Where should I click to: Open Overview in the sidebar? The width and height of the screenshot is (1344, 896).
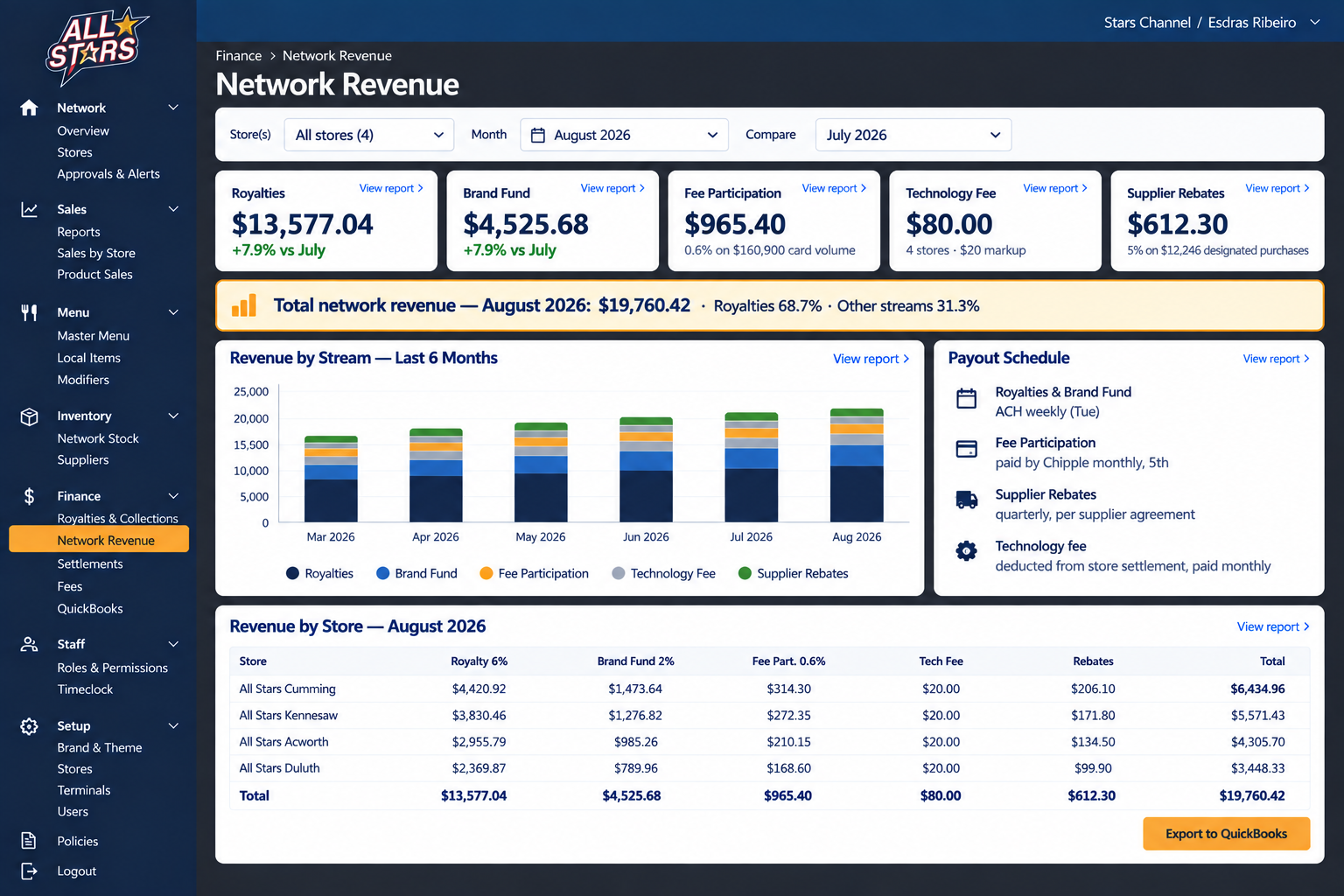[x=83, y=130]
